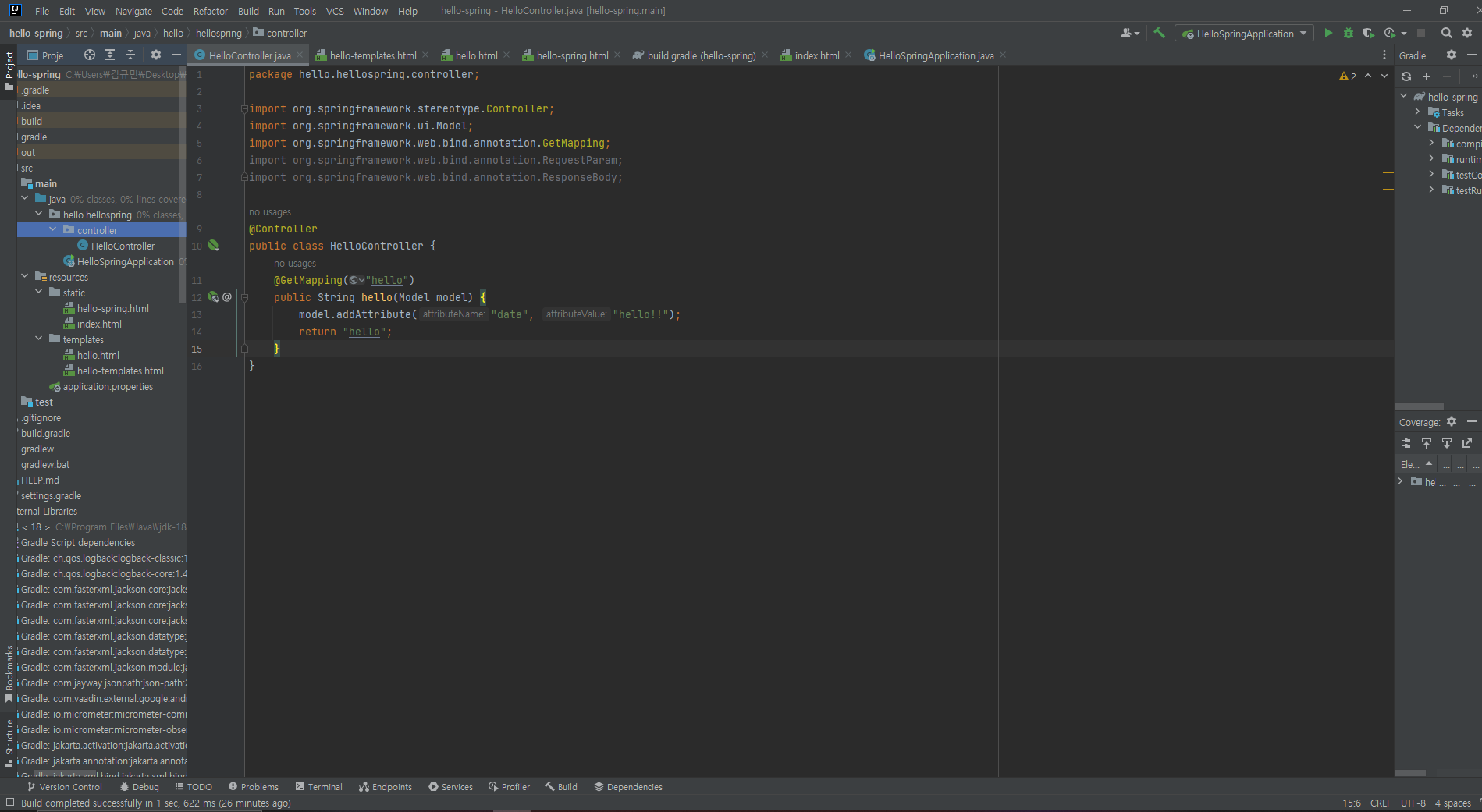Go to previous highlighted problem arrow
Image resolution: width=1482 pixels, height=812 pixels.
(1368, 76)
